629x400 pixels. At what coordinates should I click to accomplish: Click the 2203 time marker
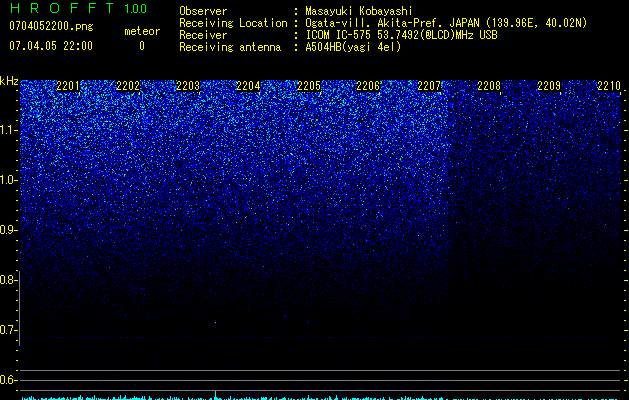(188, 86)
